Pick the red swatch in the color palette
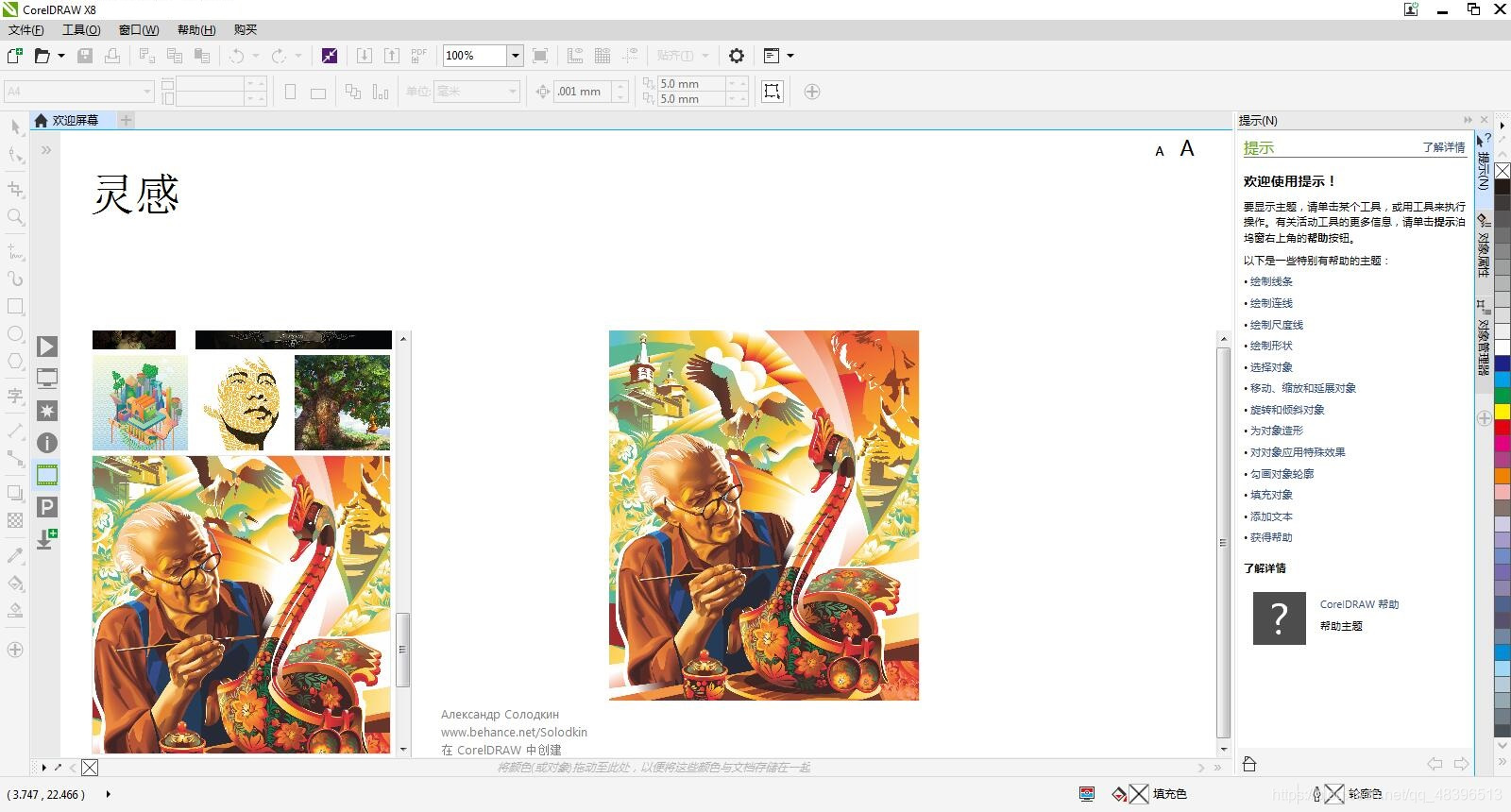1511x812 pixels. (x=1502, y=428)
